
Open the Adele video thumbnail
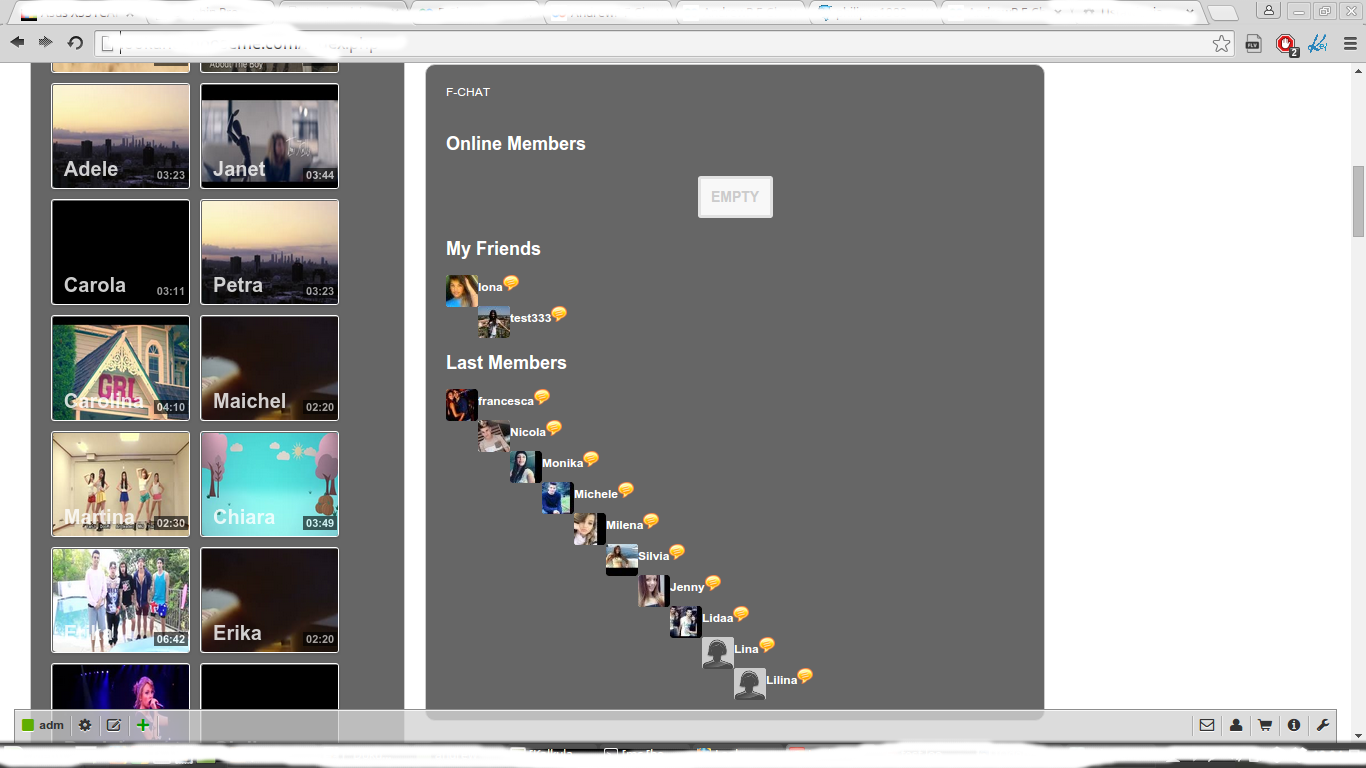pyautogui.click(x=120, y=136)
